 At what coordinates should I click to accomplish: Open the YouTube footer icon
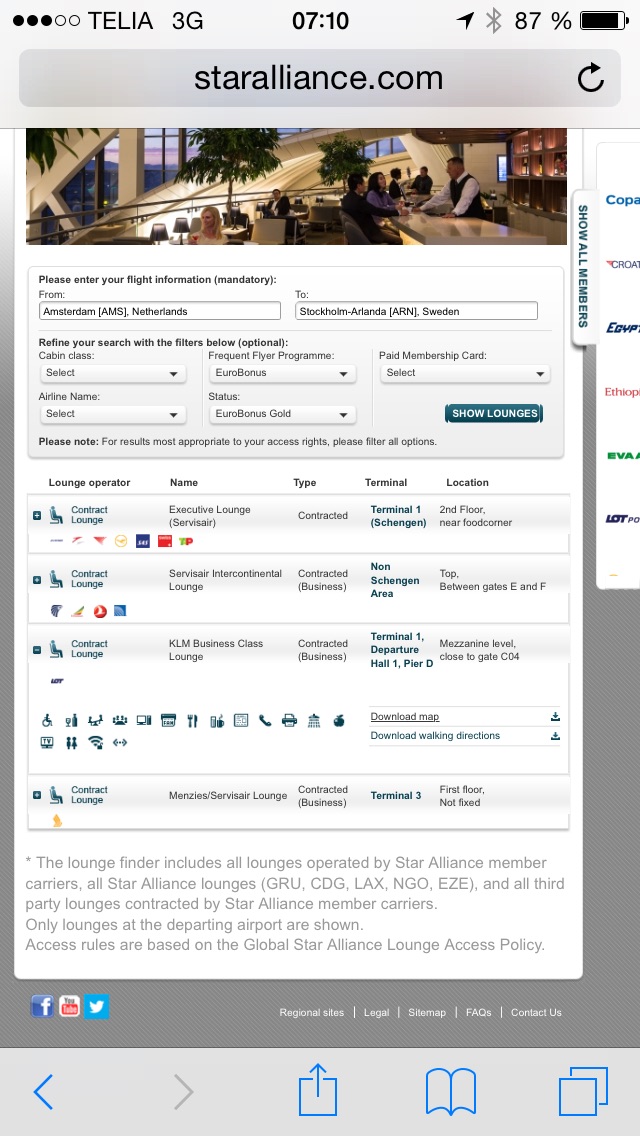pyautogui.click(x=69, y=1006)
